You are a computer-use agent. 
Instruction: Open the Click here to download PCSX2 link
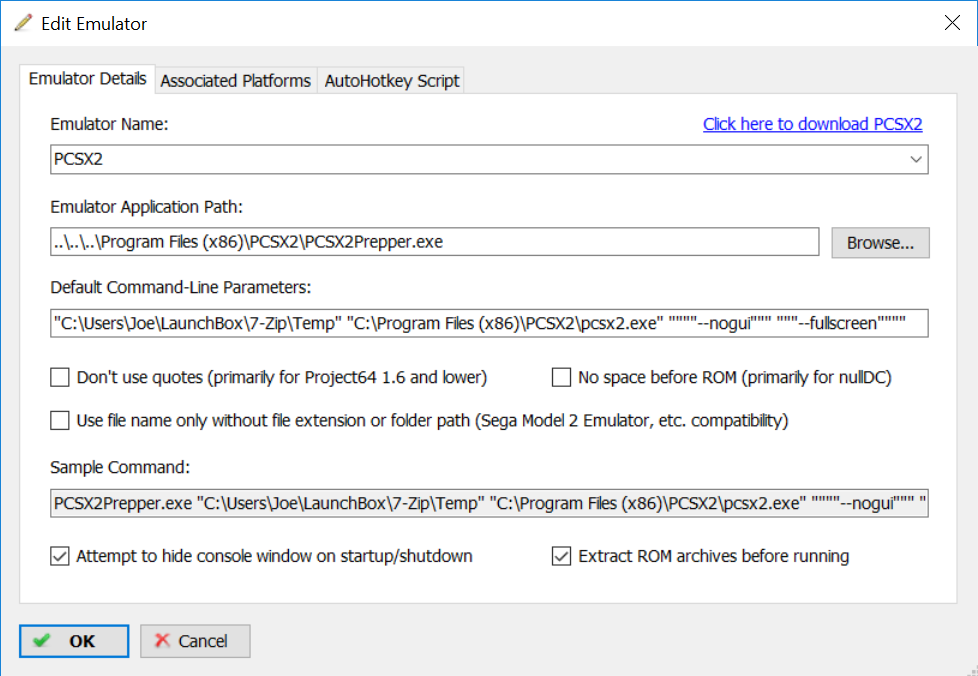(x=812, y=124)
